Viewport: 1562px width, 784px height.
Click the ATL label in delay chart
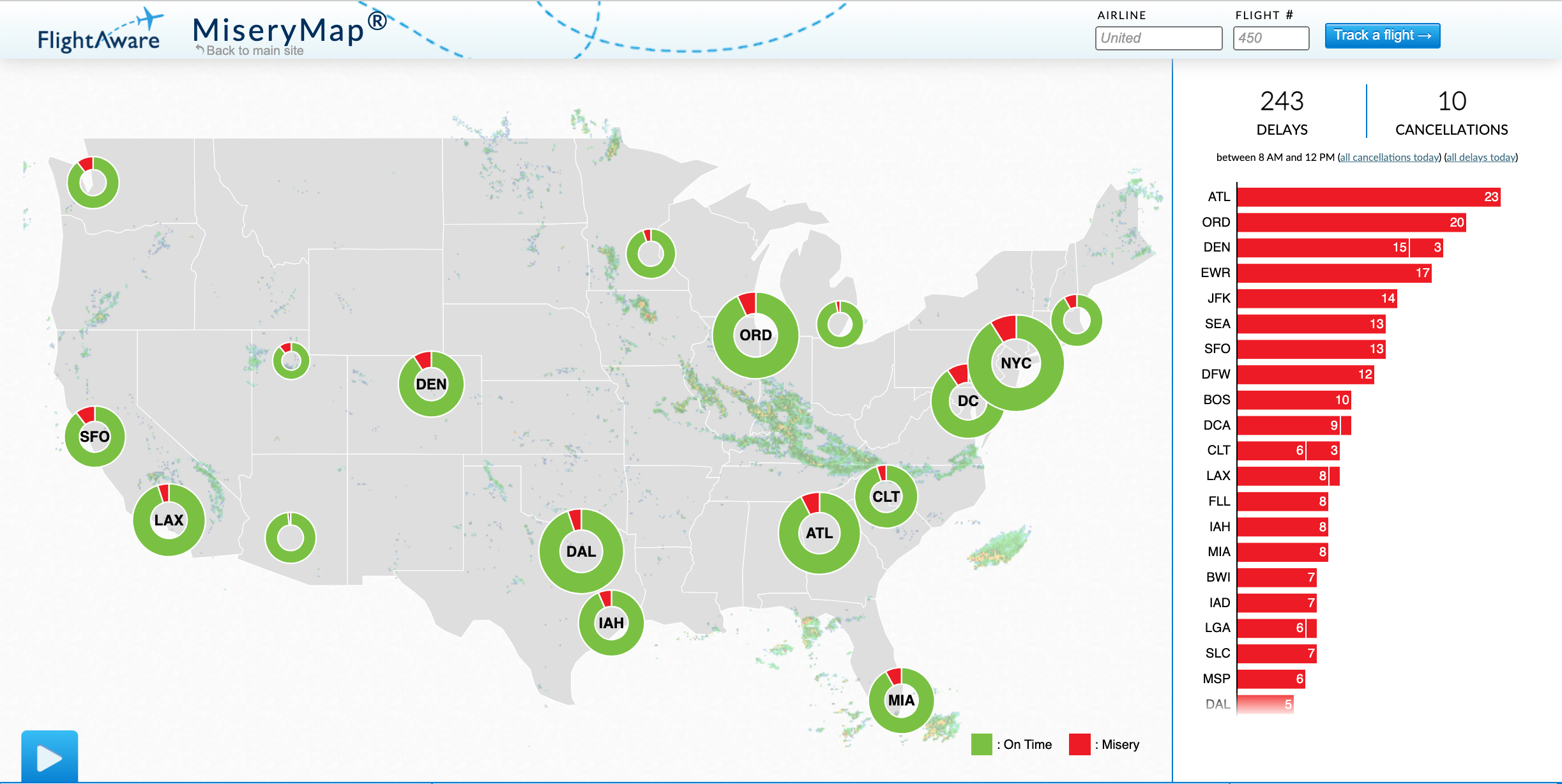click(x=1218, y=197)
